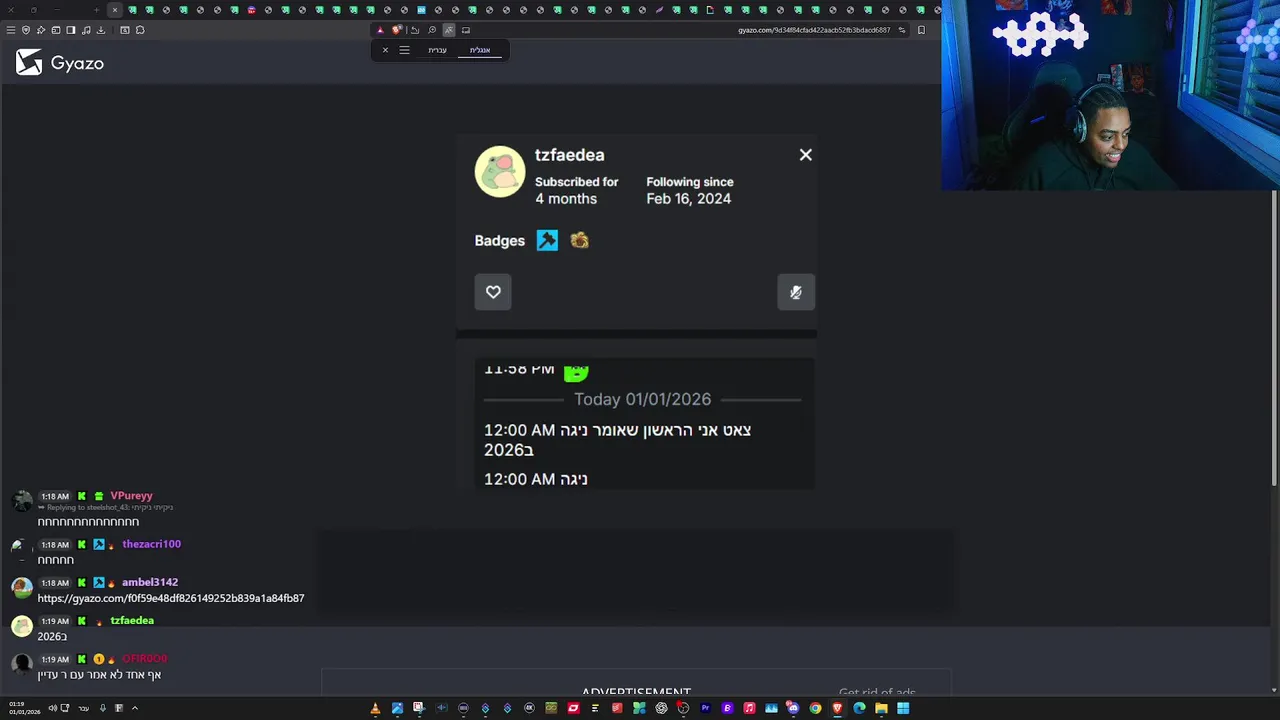Open site settings tune icon in address bar
This screenshot has width=1280, height=720.
(901, 30)
